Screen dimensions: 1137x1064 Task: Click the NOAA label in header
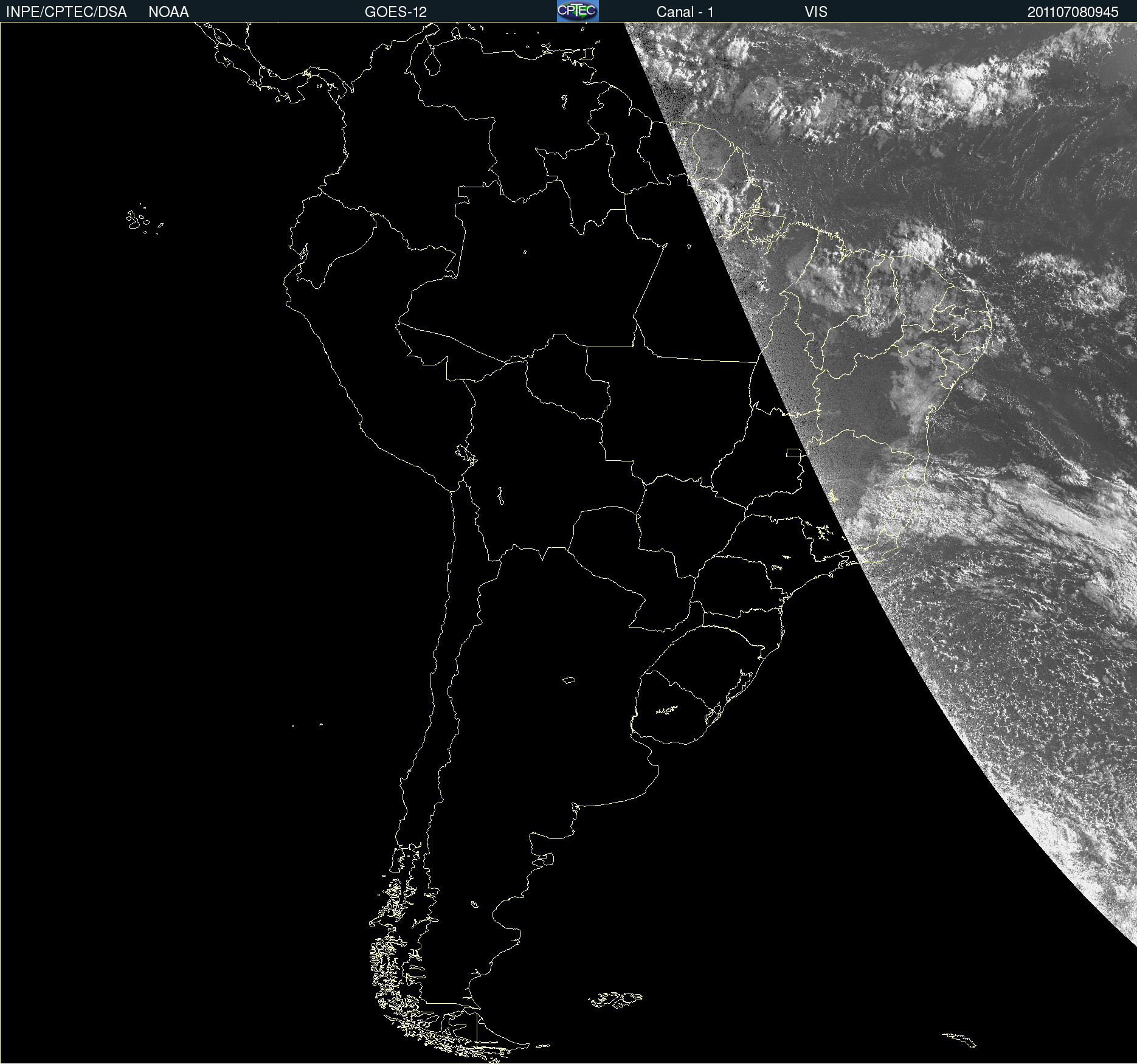(168, 12)
